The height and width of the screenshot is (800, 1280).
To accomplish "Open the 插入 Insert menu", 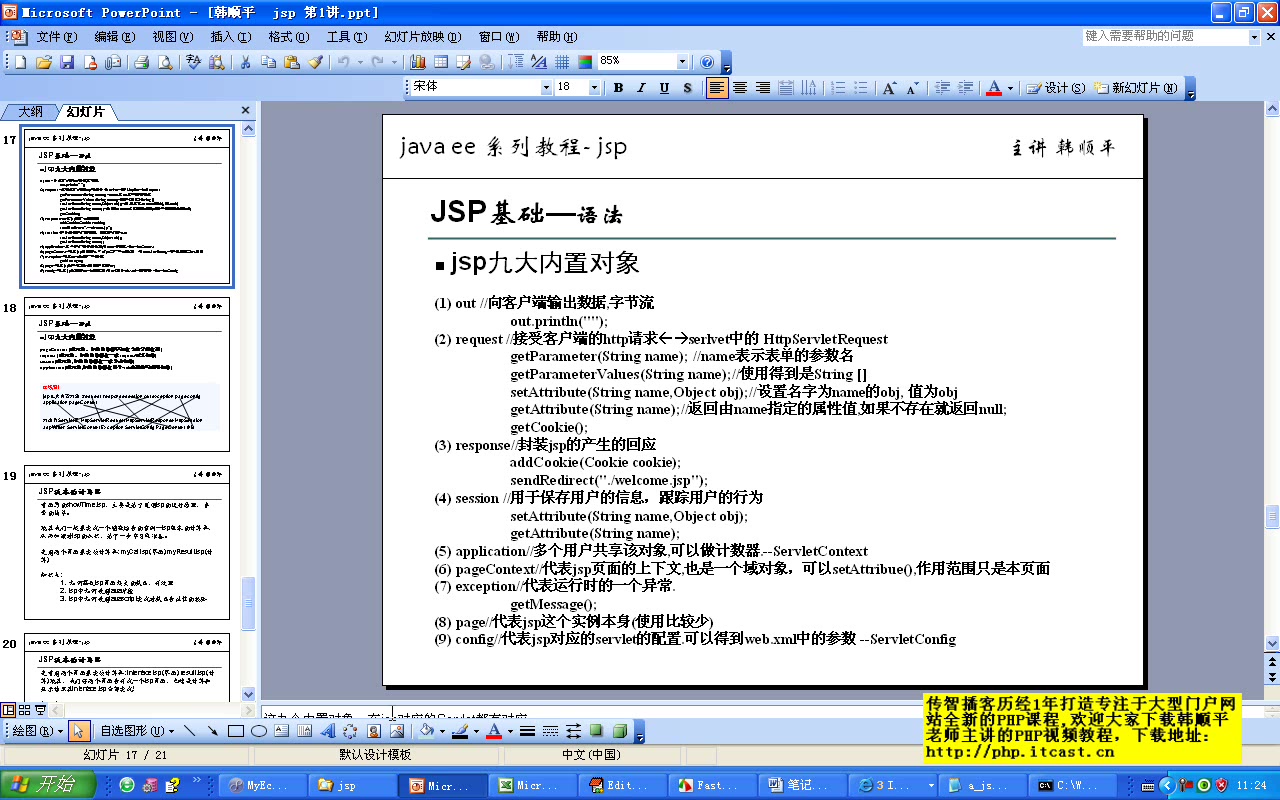I will pos(230,37).
